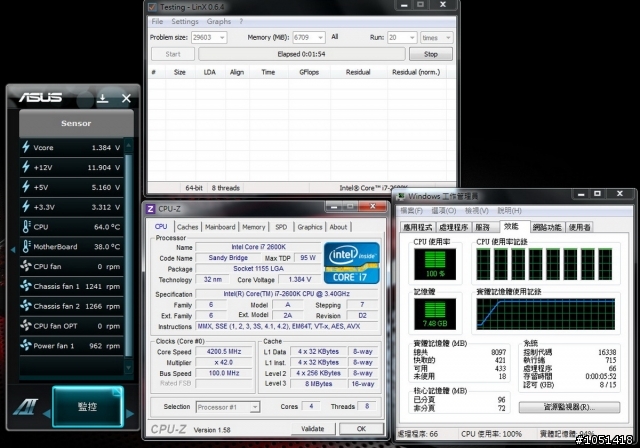Open the 服務 tab in Task Manager

[x=482, y=227]
